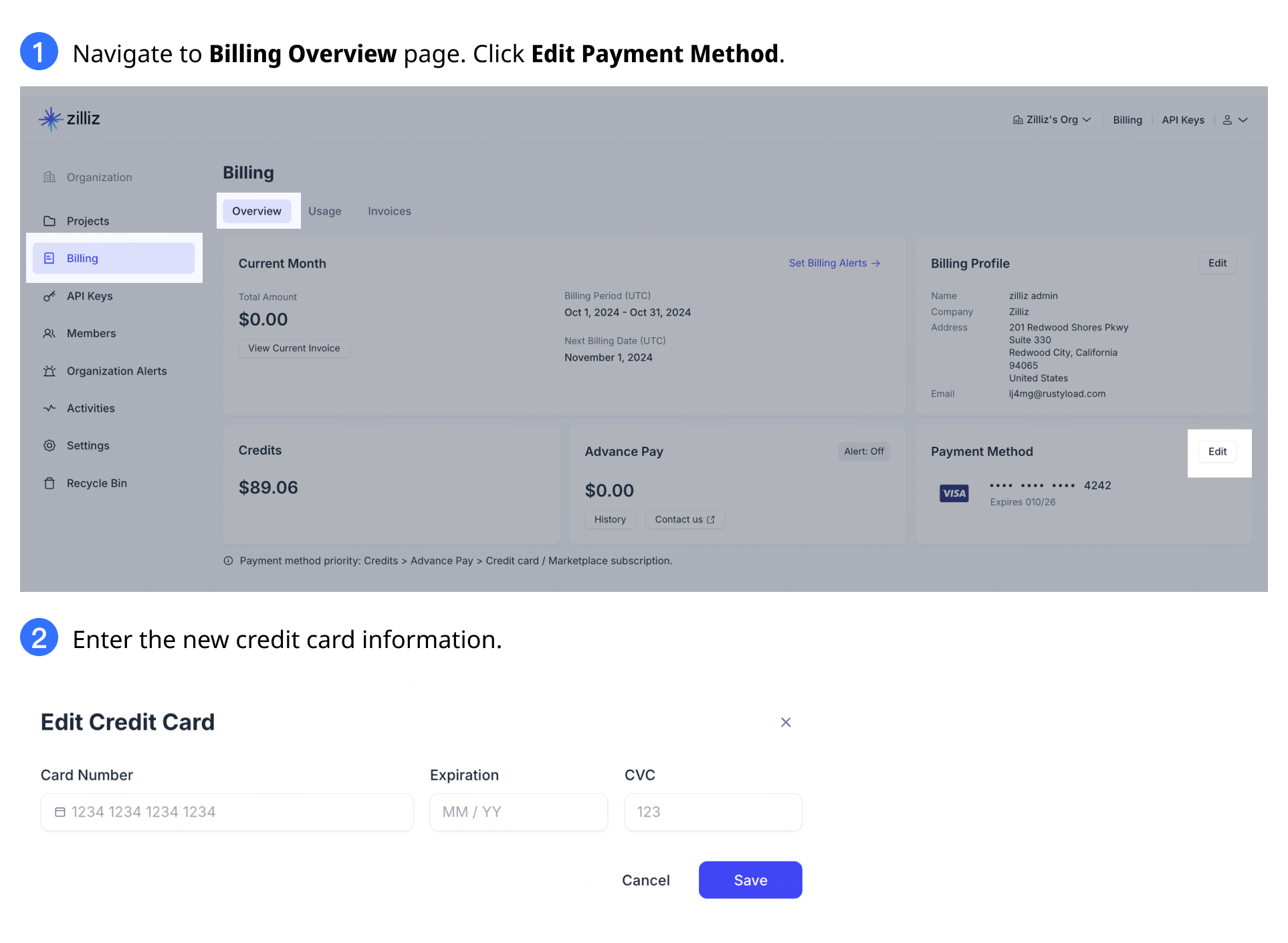Viewport: 1288px width, 943px height.
Task: Expand the user account menu
Action: [1235, 119]
